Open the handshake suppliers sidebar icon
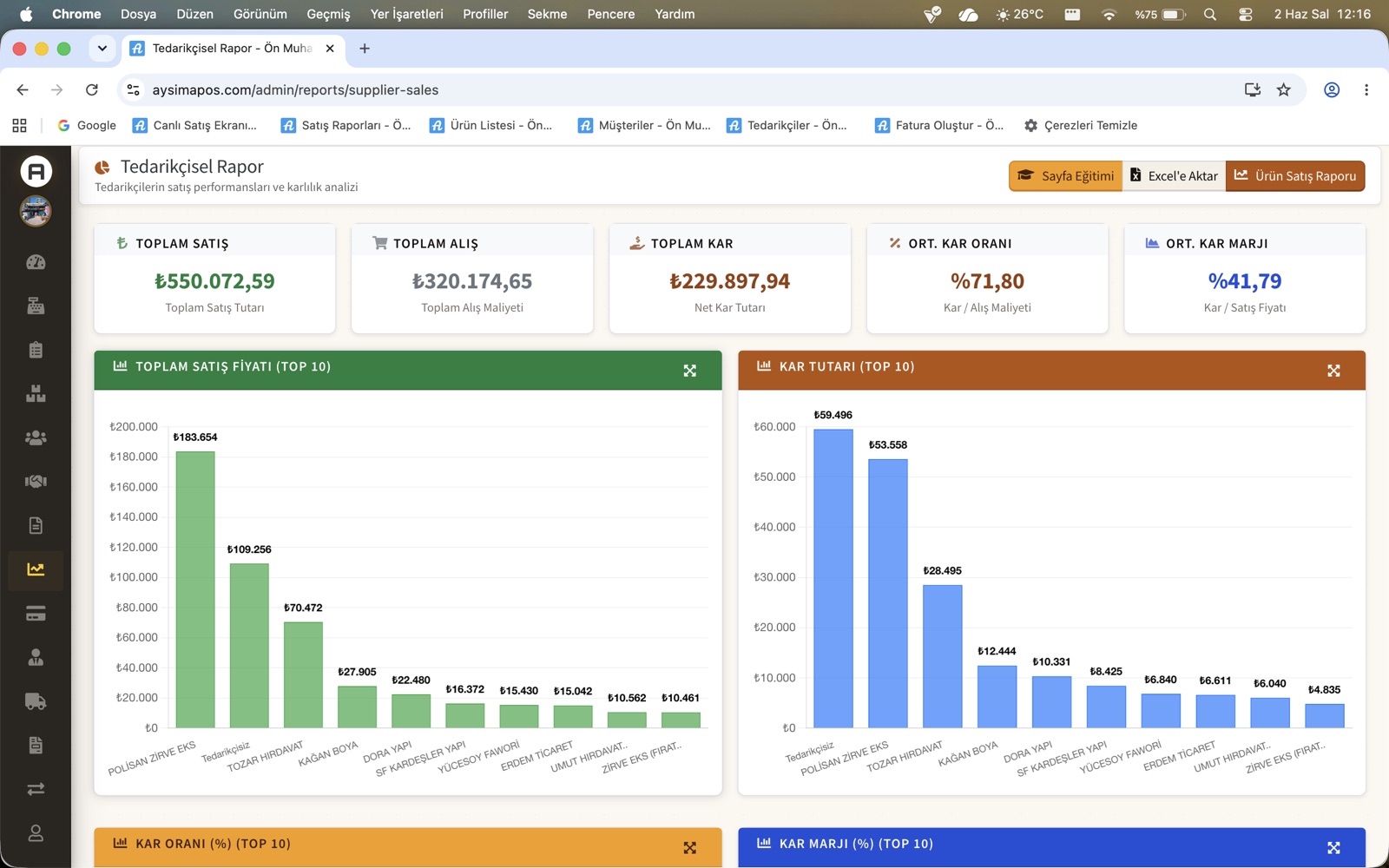Viewport: 1389px width, 868px height. [x=36, y=481]
